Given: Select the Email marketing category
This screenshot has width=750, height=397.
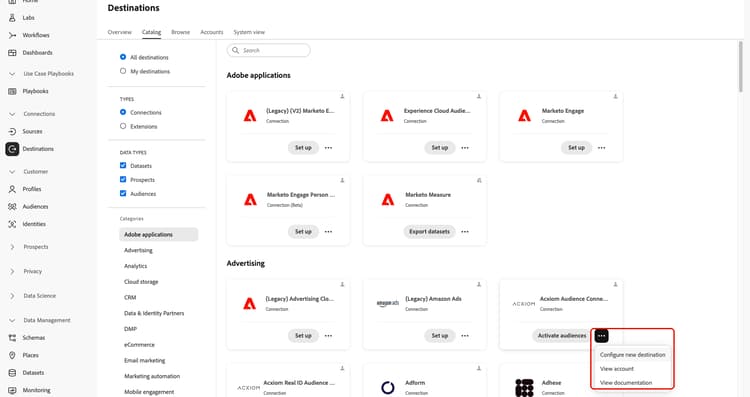Looking at the screenshot, I should (144, 360).
